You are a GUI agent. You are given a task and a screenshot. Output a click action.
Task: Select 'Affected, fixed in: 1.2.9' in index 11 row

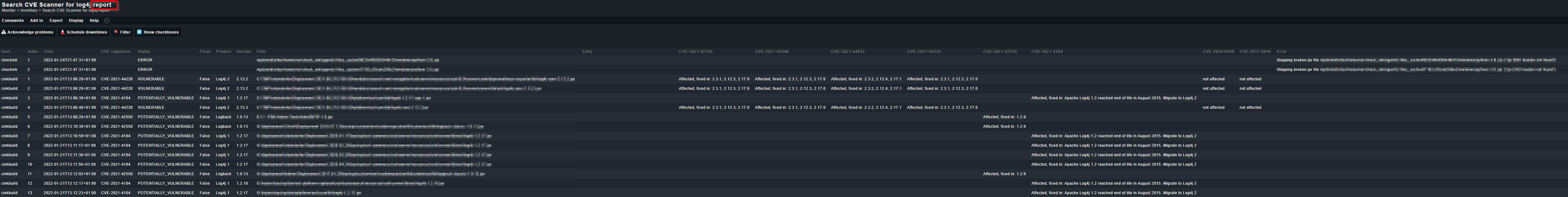1004,174
